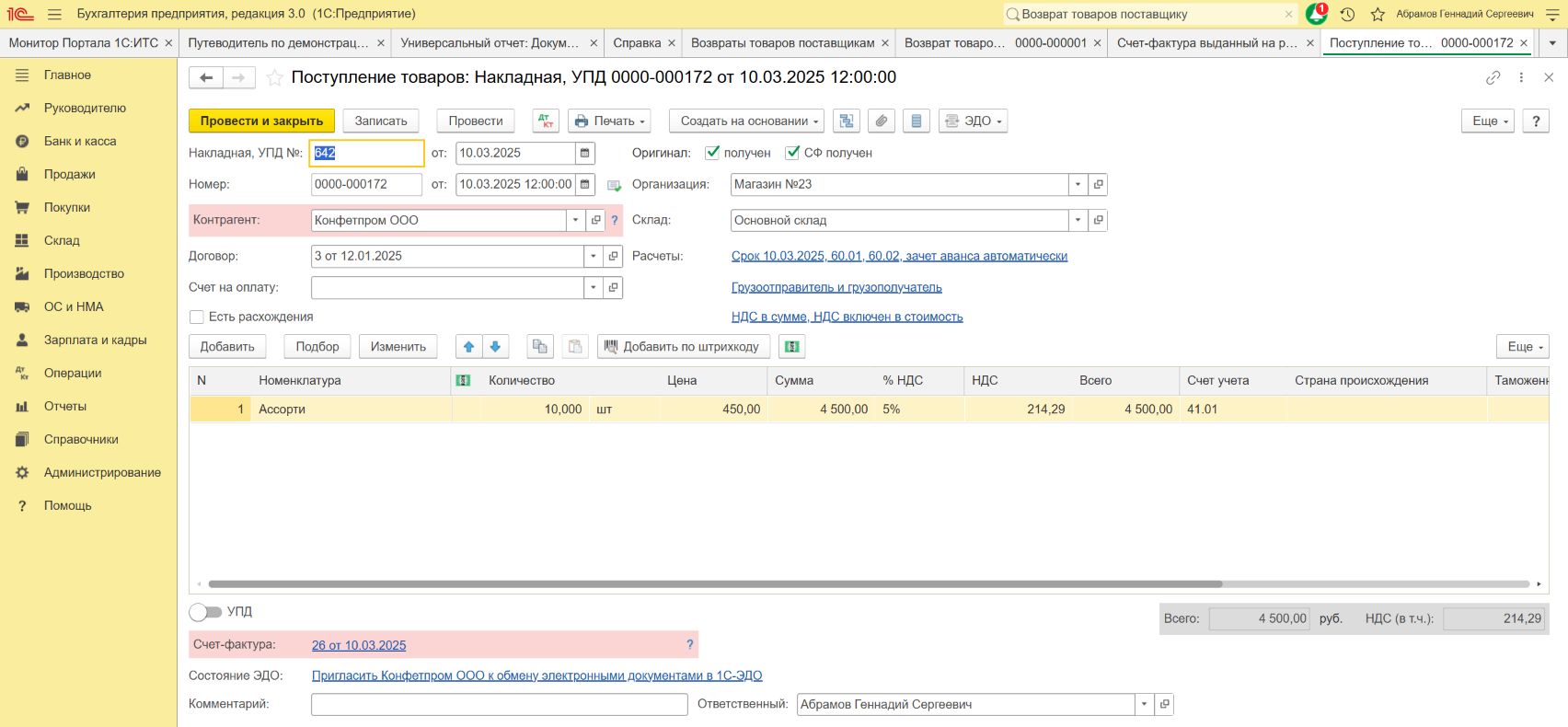Image resolution: width=1568 pixels, height=727 pixels.
Task: Click the horizontal scrollbar of the table
Action: click(x=715, y=584)
